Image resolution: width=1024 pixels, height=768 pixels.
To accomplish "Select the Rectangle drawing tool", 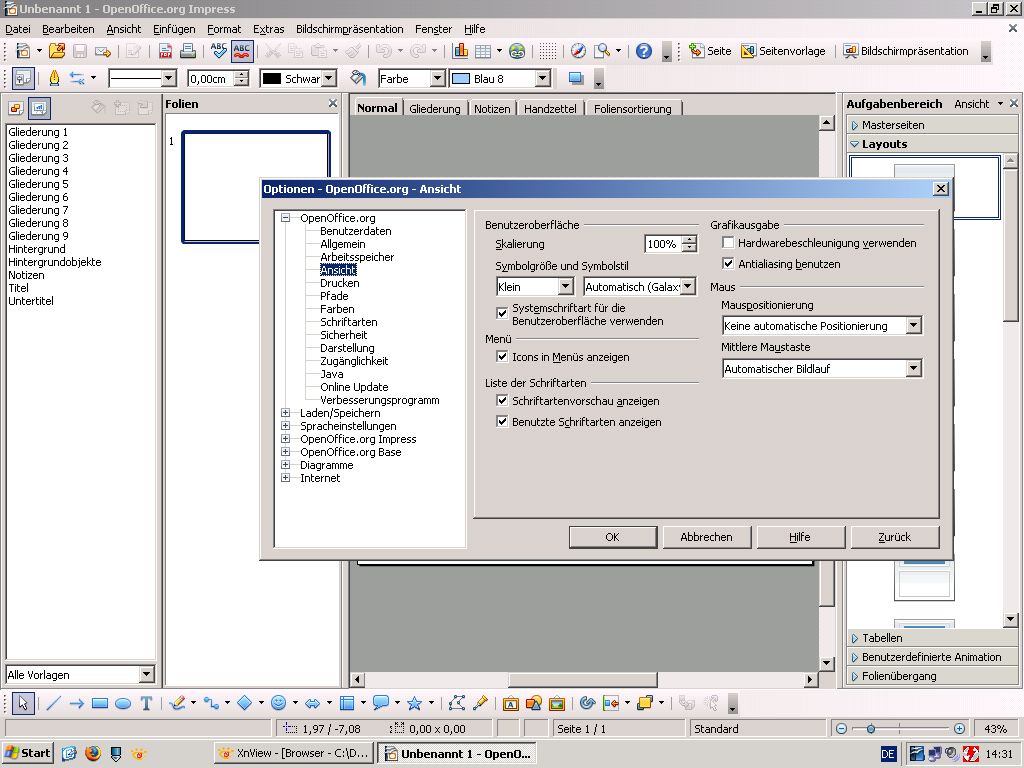I will 100,703.
